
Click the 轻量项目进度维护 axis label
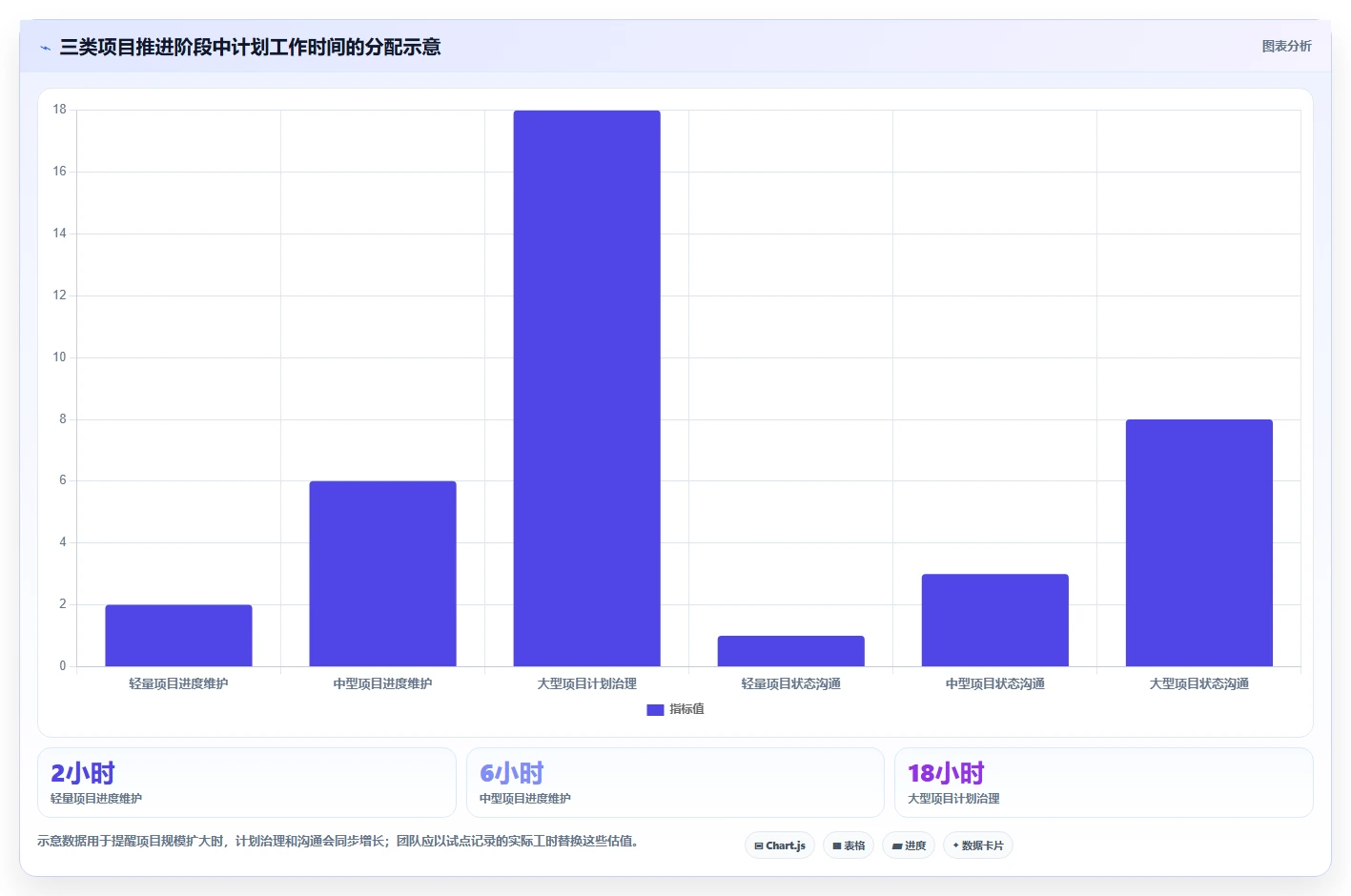pos(178,683)
